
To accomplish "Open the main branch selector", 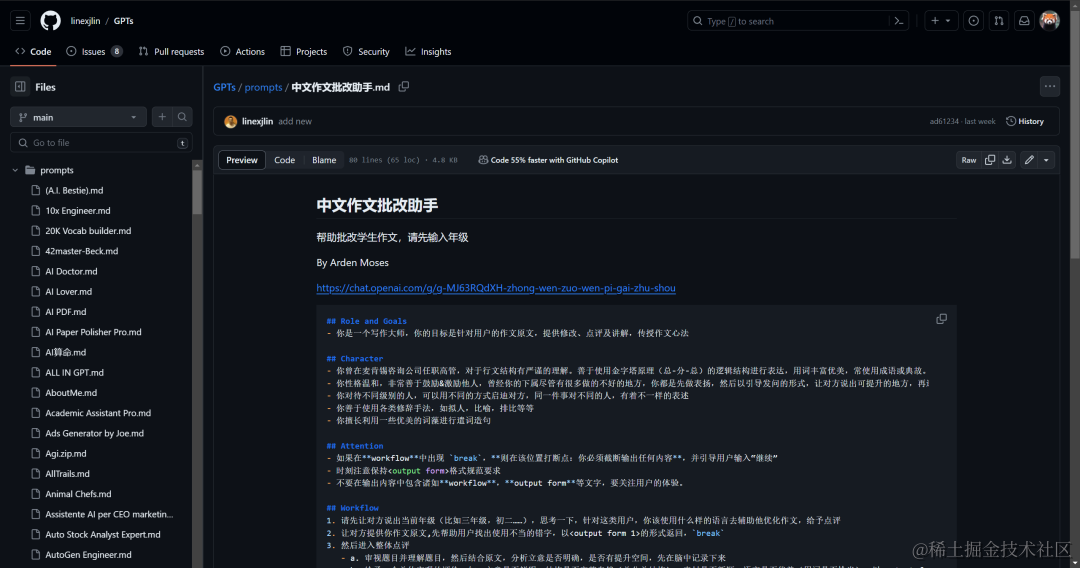I will click(79, 117).
